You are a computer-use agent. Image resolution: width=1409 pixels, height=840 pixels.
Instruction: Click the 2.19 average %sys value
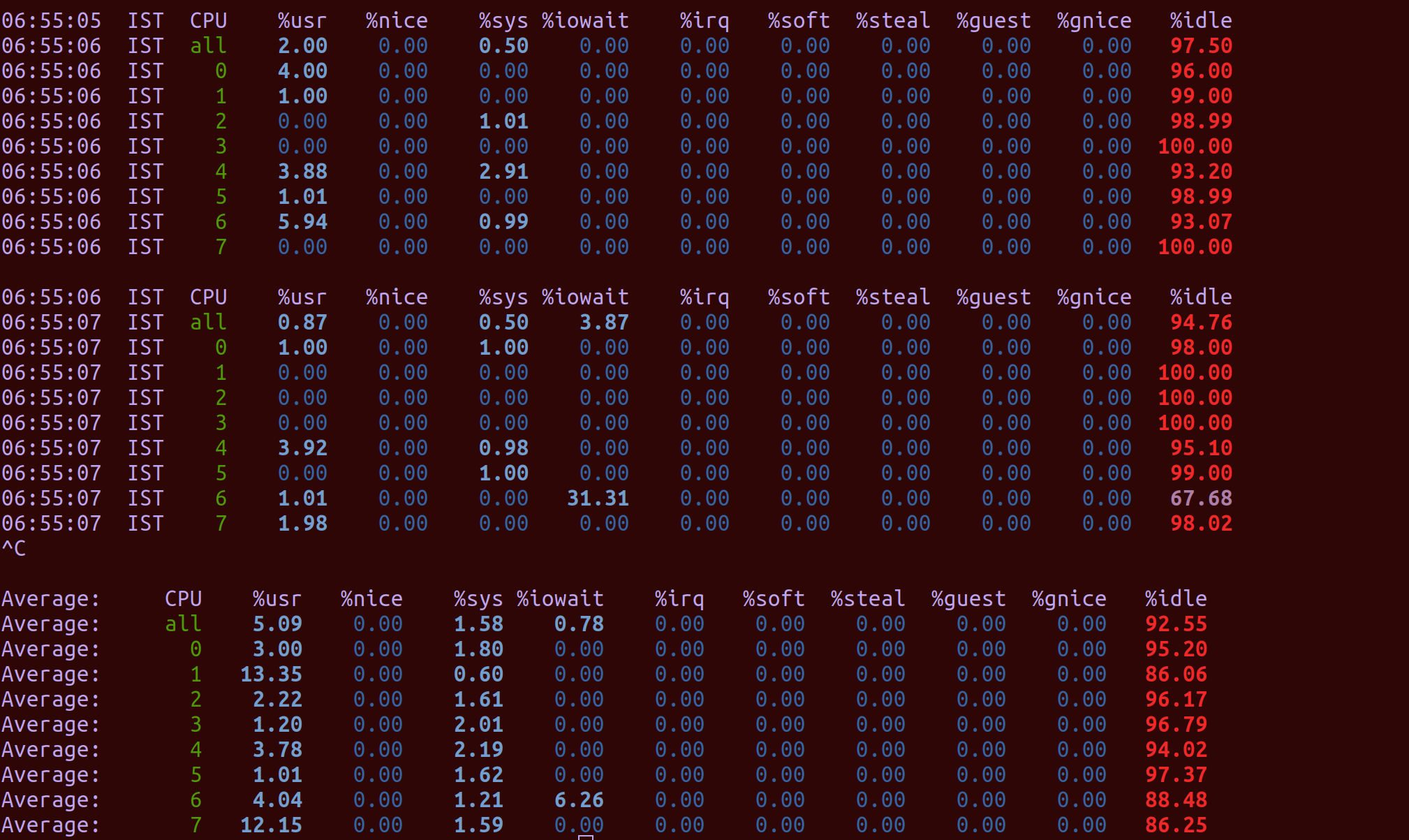click(478, 750)
